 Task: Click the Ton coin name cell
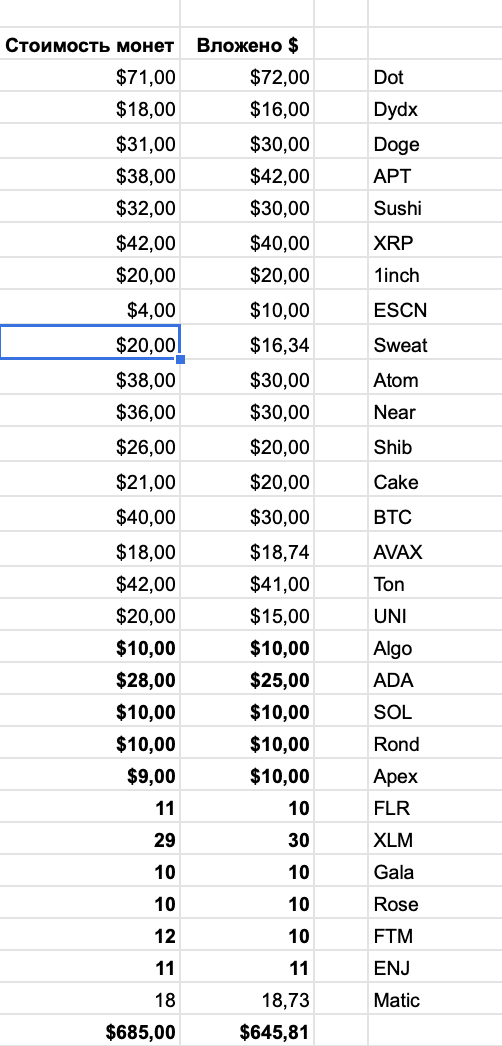pos(435,584)
